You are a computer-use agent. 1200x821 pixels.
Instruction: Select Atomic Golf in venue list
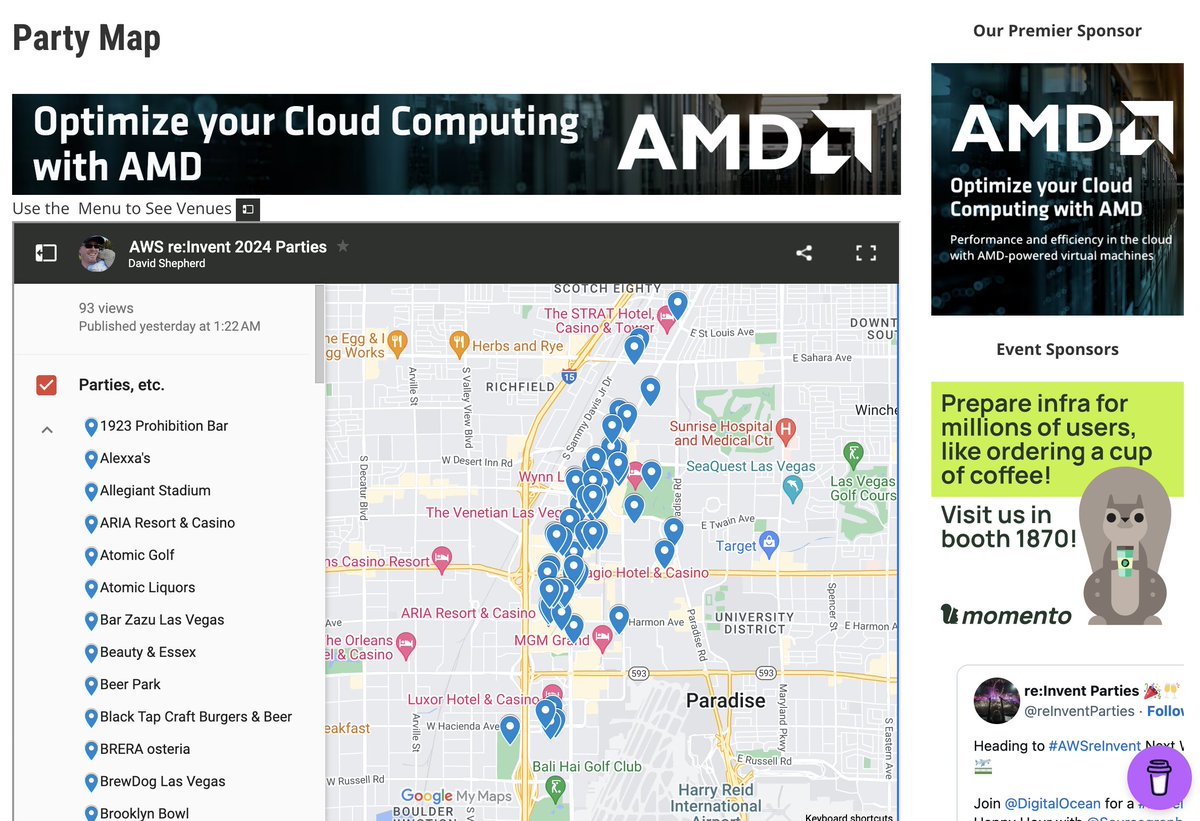coord(137,555)
